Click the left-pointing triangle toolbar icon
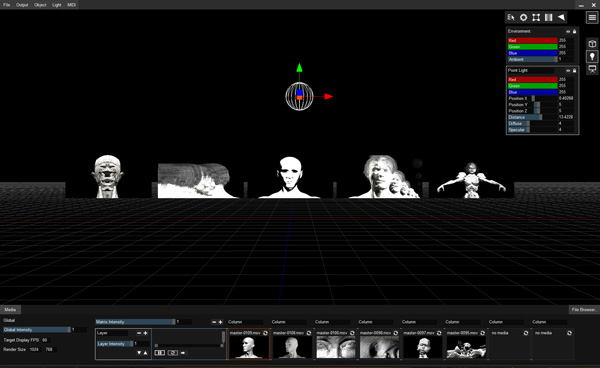This screenshot has width=600, height=368. [x=561, y=17]
